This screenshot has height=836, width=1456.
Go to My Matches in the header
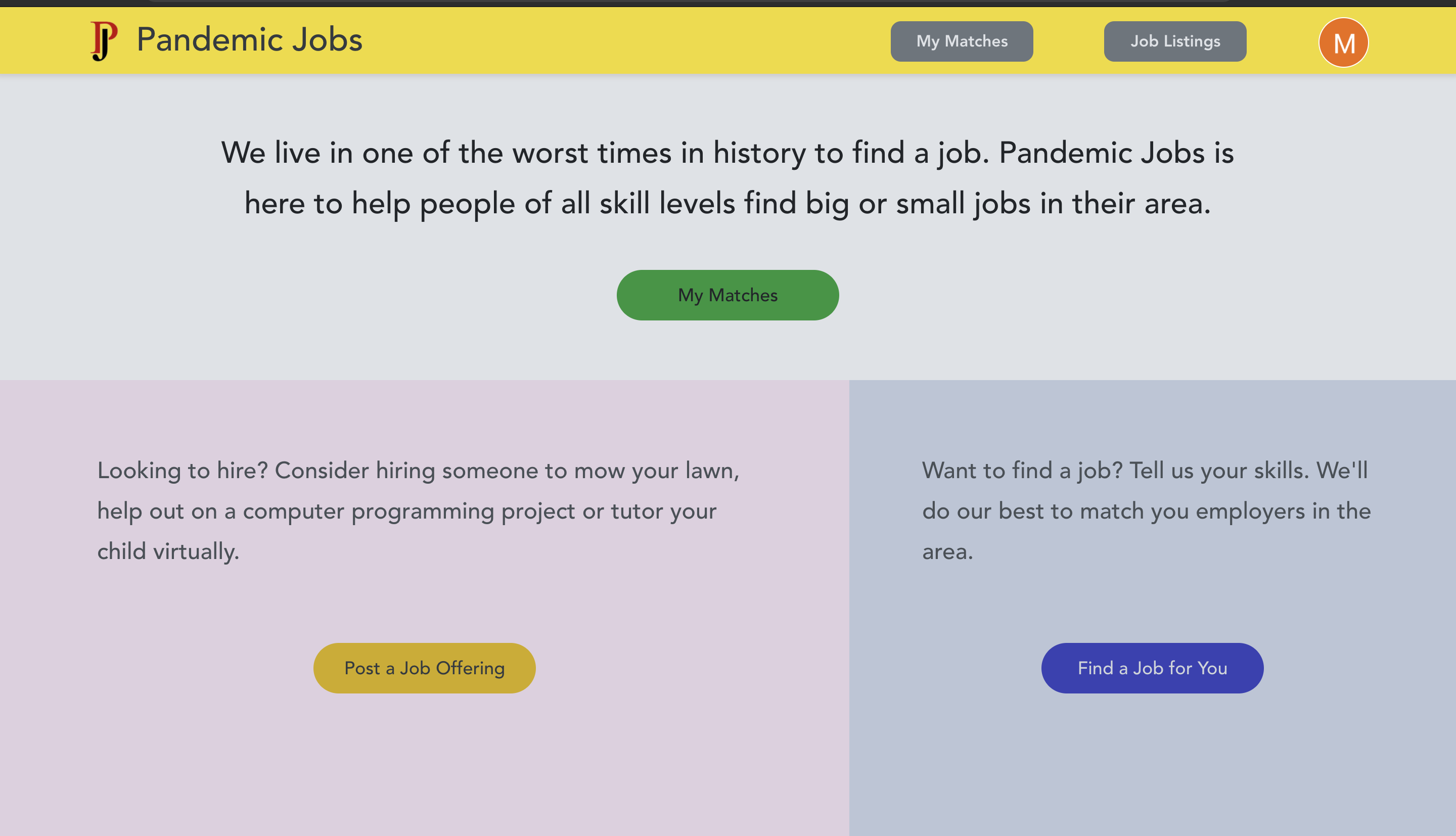(962, 41)
